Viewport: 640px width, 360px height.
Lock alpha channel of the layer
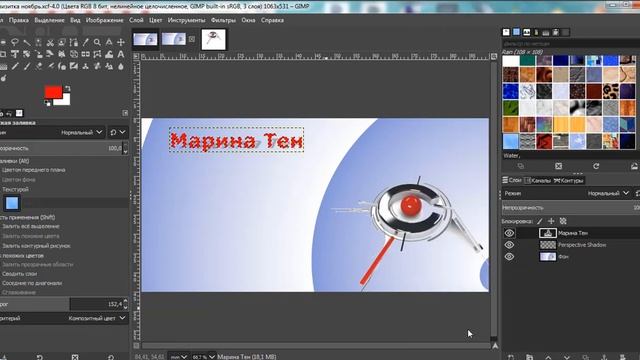(x=563, y=221)
